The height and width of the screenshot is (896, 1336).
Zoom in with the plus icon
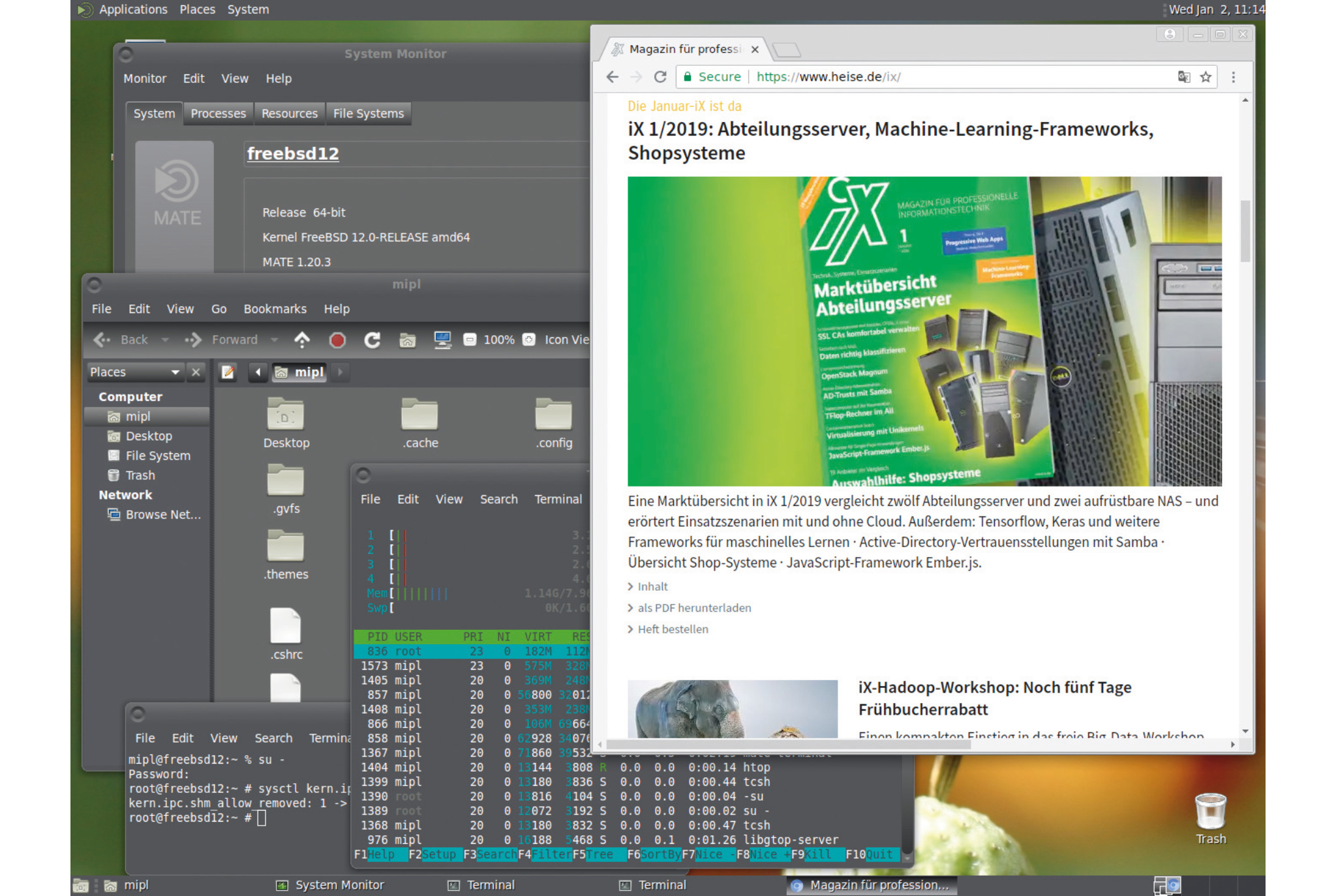pos(529,340)
